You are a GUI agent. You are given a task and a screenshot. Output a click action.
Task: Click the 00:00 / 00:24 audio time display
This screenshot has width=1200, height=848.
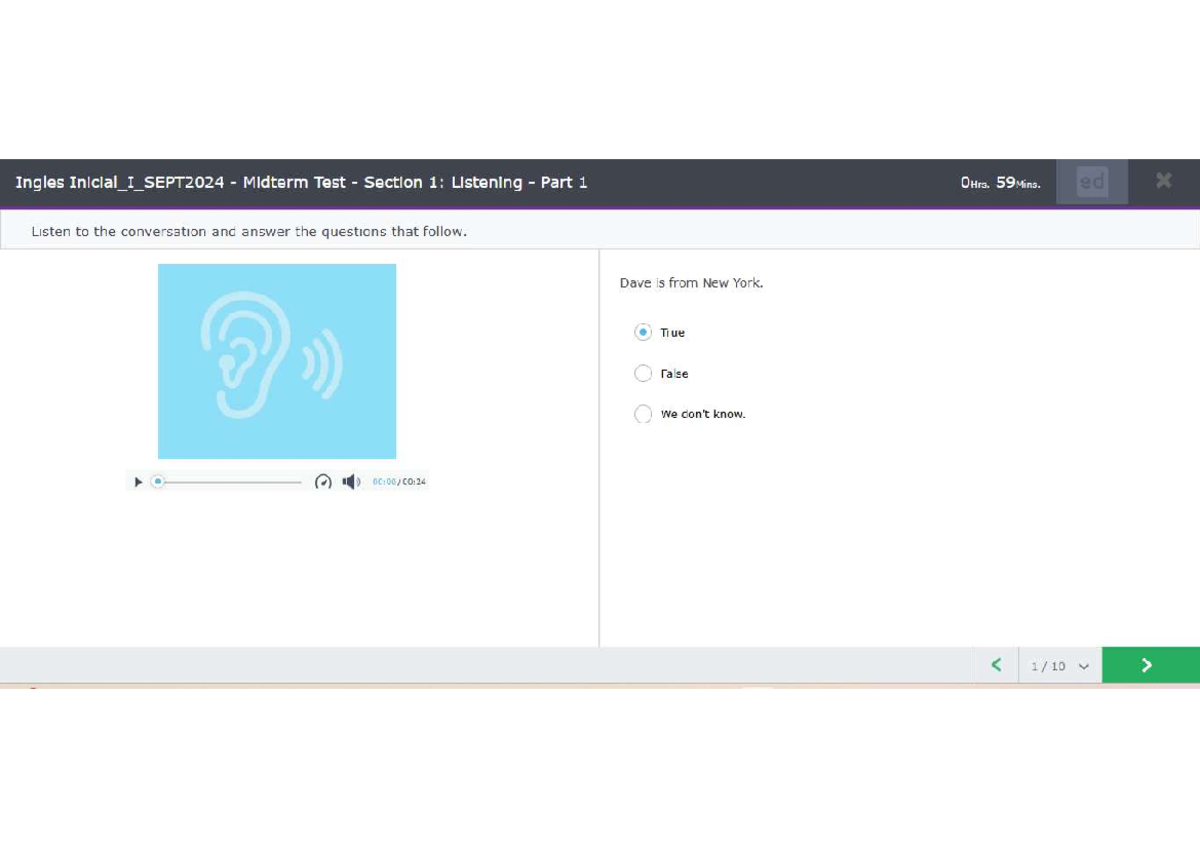[399, 482]
